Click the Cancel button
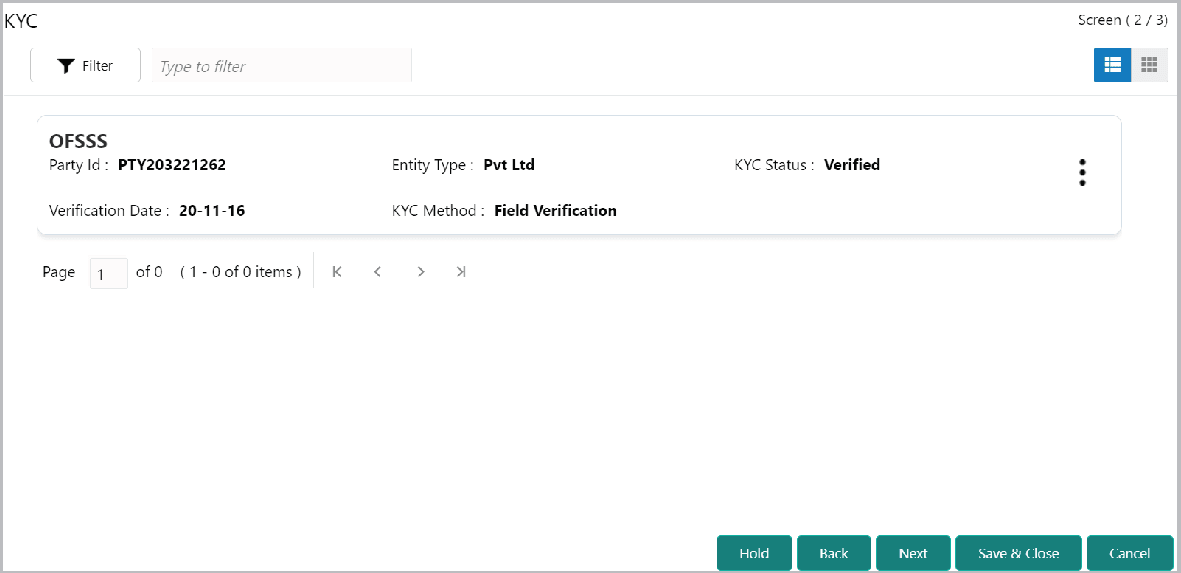The height and width of the screenshot is (573, 1181). [1130, 553]
